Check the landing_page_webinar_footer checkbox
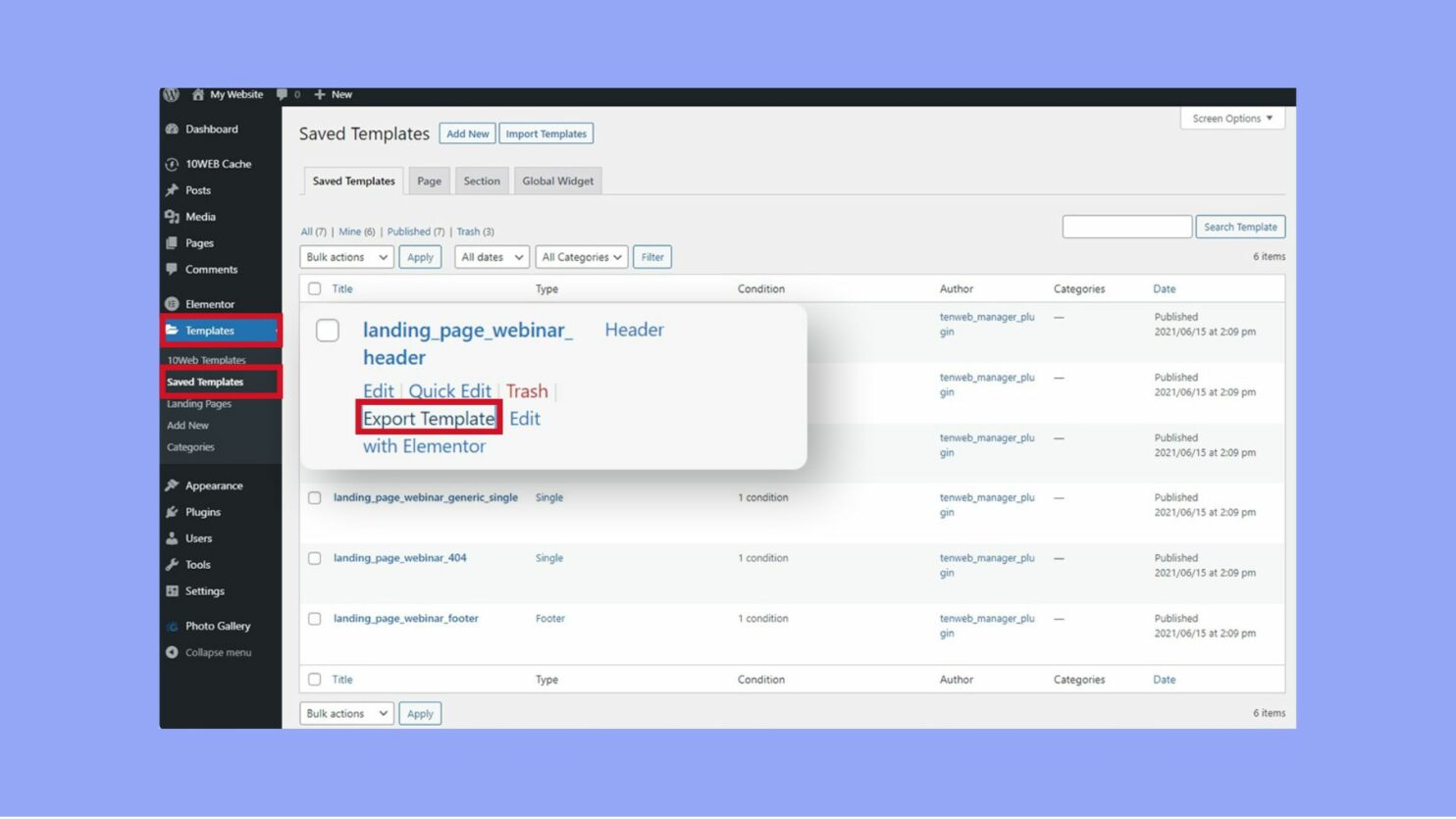1456x819 pixels. (314, 619)
